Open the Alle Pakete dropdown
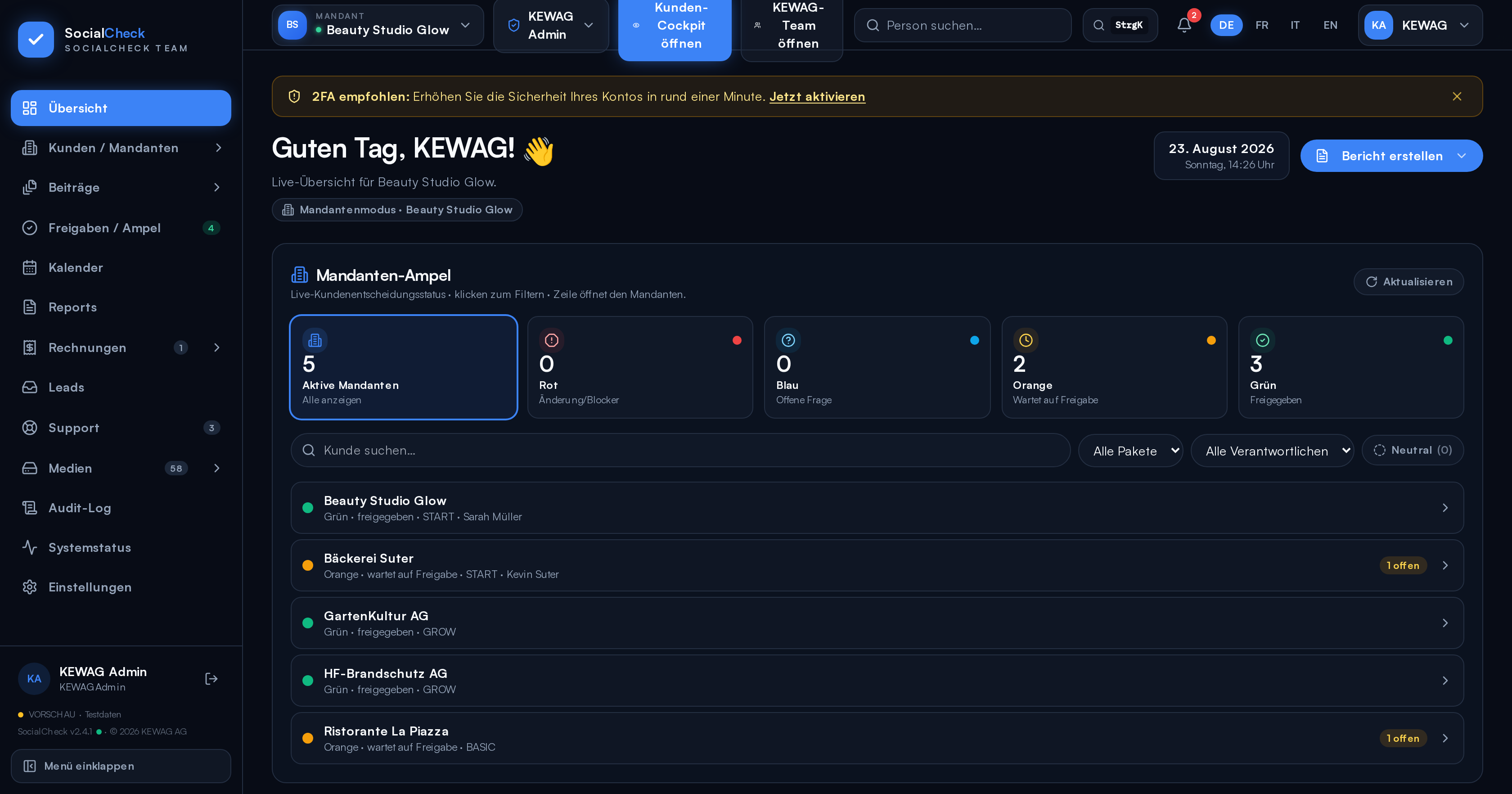1512x794 pixels. click(1130, 451)
